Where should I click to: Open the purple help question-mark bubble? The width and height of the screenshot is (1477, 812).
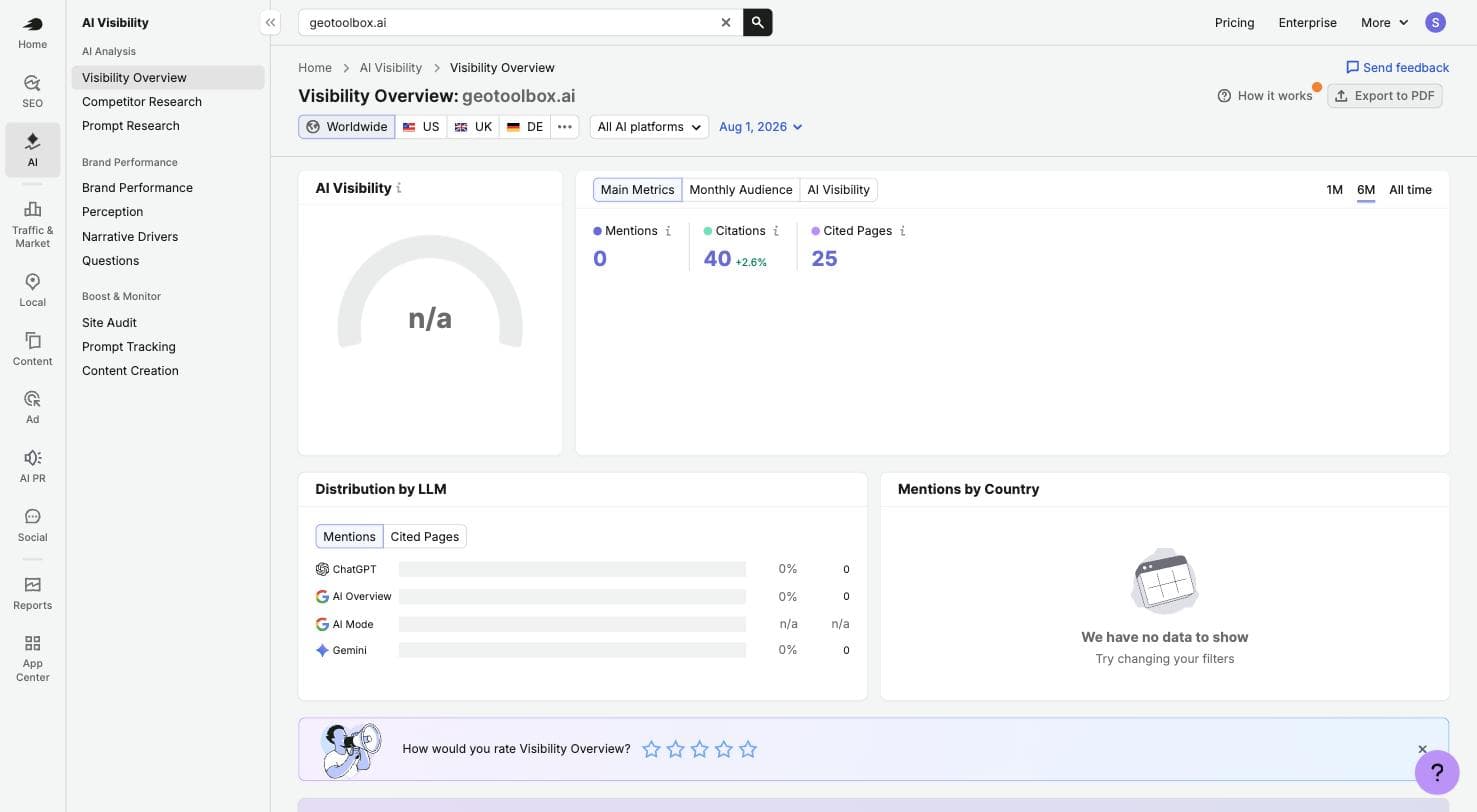pos(1437,772)
